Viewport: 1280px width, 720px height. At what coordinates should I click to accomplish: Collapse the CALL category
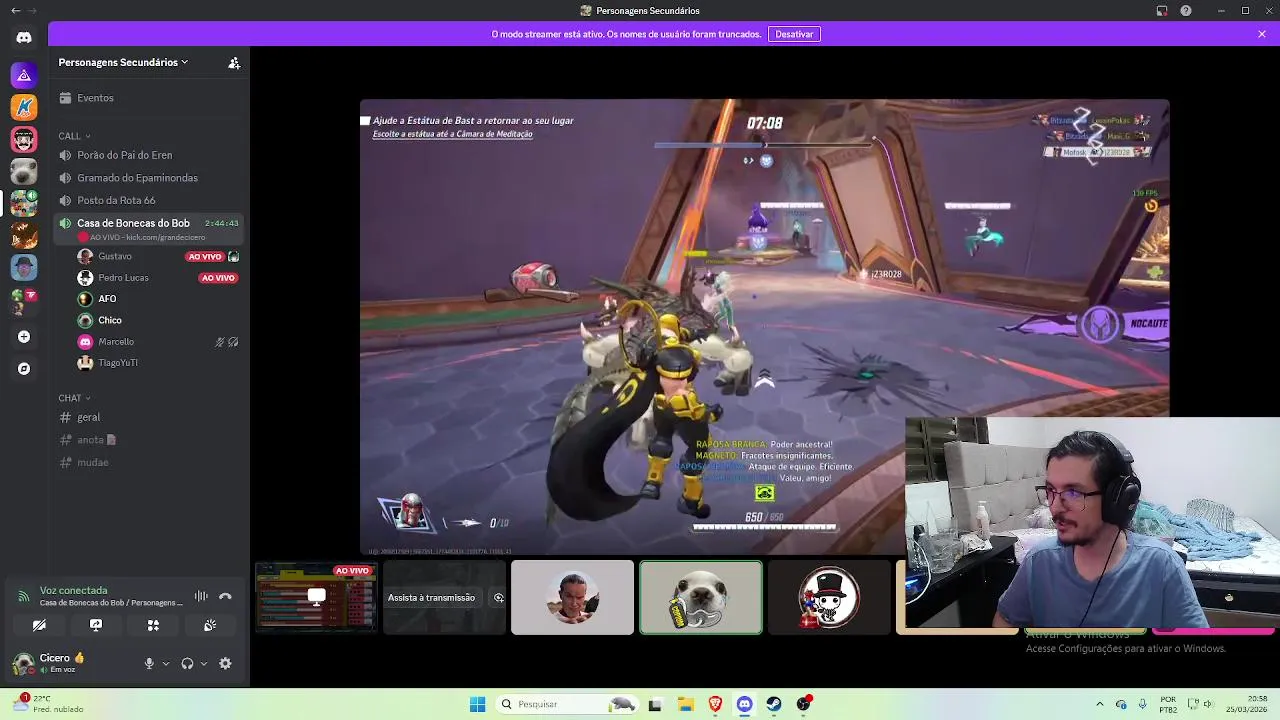pyautogui.click(x=74, y=136)
